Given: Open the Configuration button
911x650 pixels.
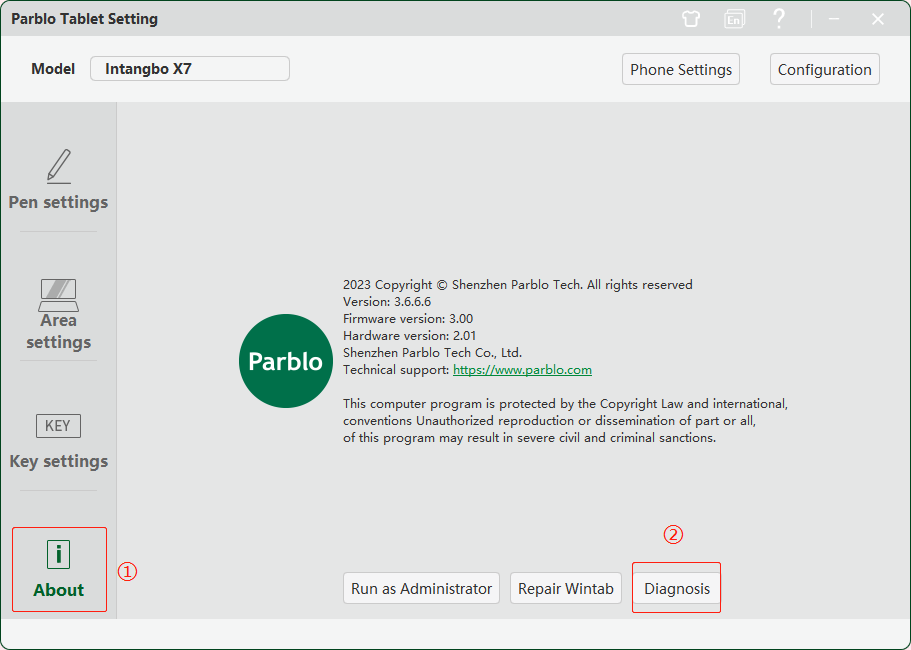Looking at the screenshot, I should [x=824, y=69].
